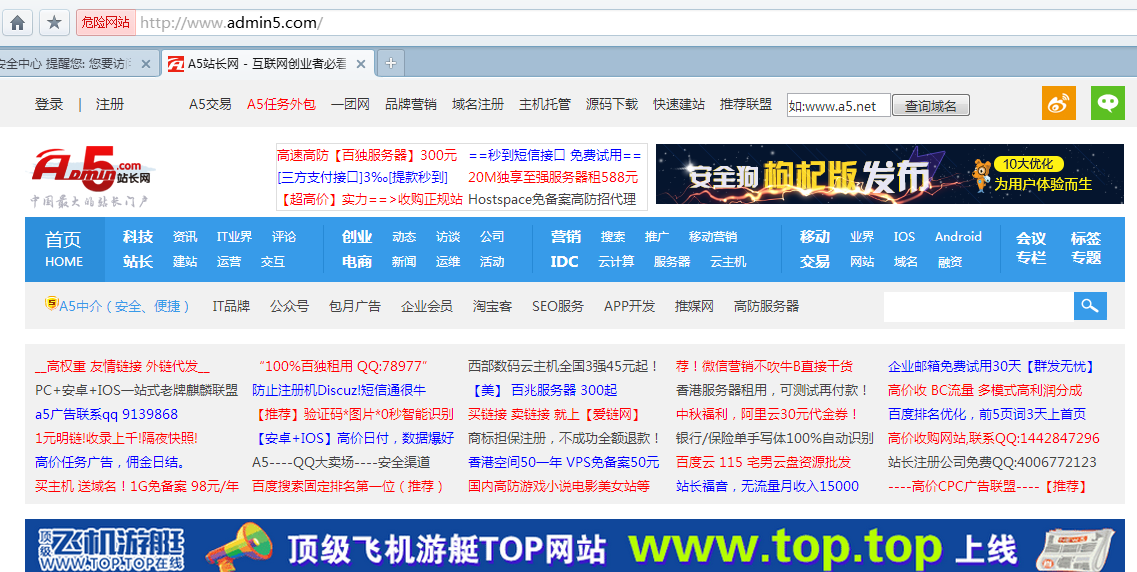The height and width of the screenshot is (572, 1137).
Task: Open 中秋福利，阿里云30元代金券 link
Action: coord(768,414)
